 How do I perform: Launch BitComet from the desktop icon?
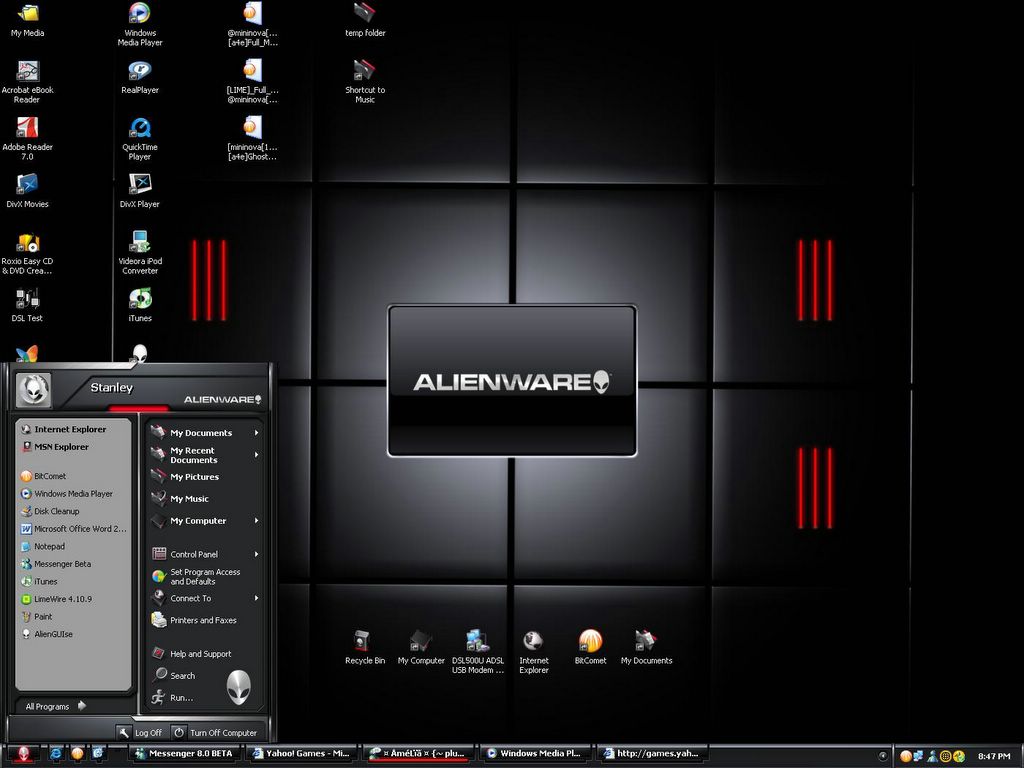tap(590, 647)
